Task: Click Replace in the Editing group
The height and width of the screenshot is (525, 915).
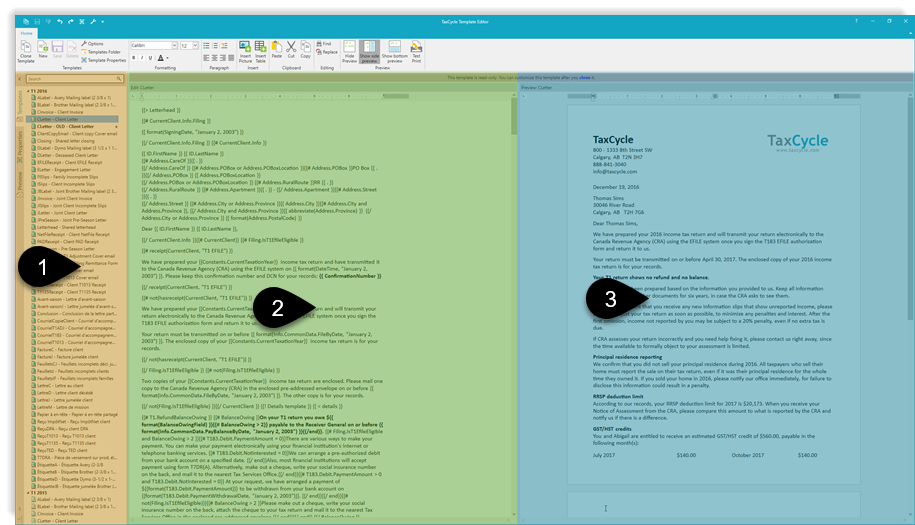Action: (x=327, y=52)
